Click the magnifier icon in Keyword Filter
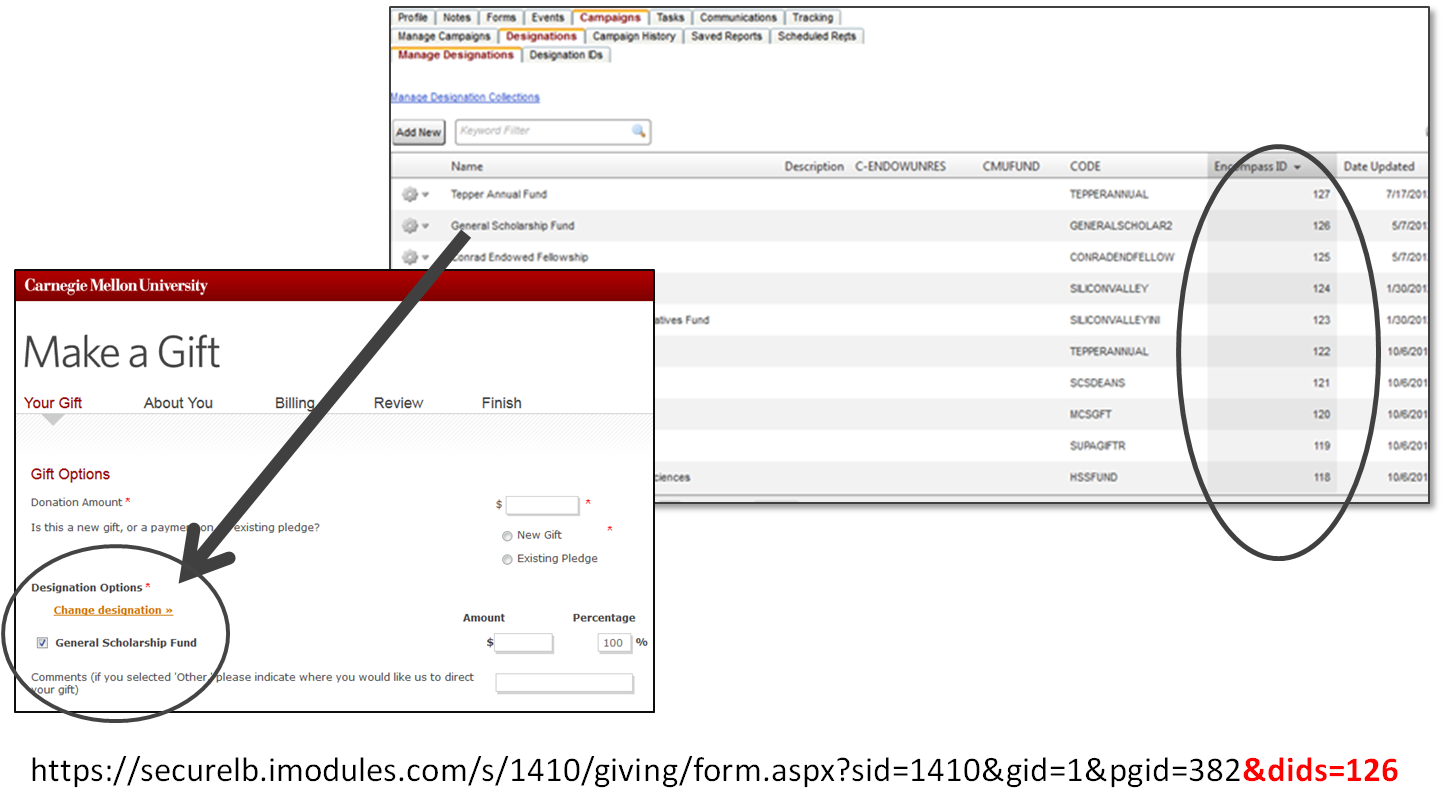Image resolution: width=1444 pixels, height=800 pixels. 638,131
